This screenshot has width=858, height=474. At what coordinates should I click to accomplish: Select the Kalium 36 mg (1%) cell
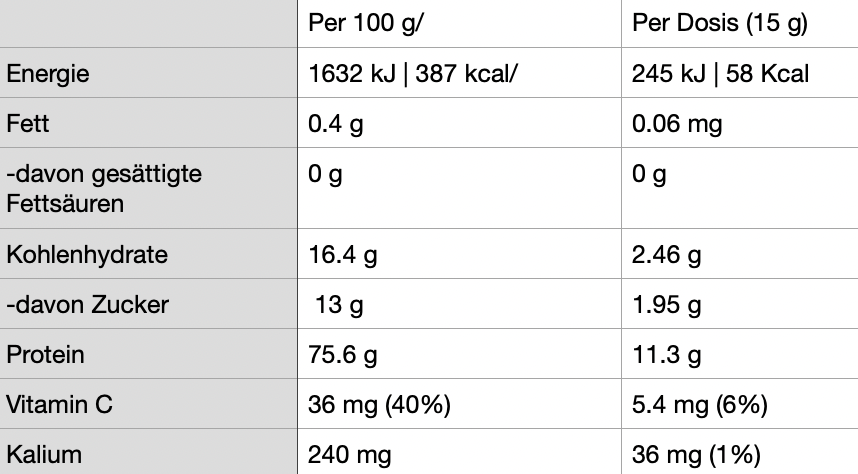coord(740,452)
